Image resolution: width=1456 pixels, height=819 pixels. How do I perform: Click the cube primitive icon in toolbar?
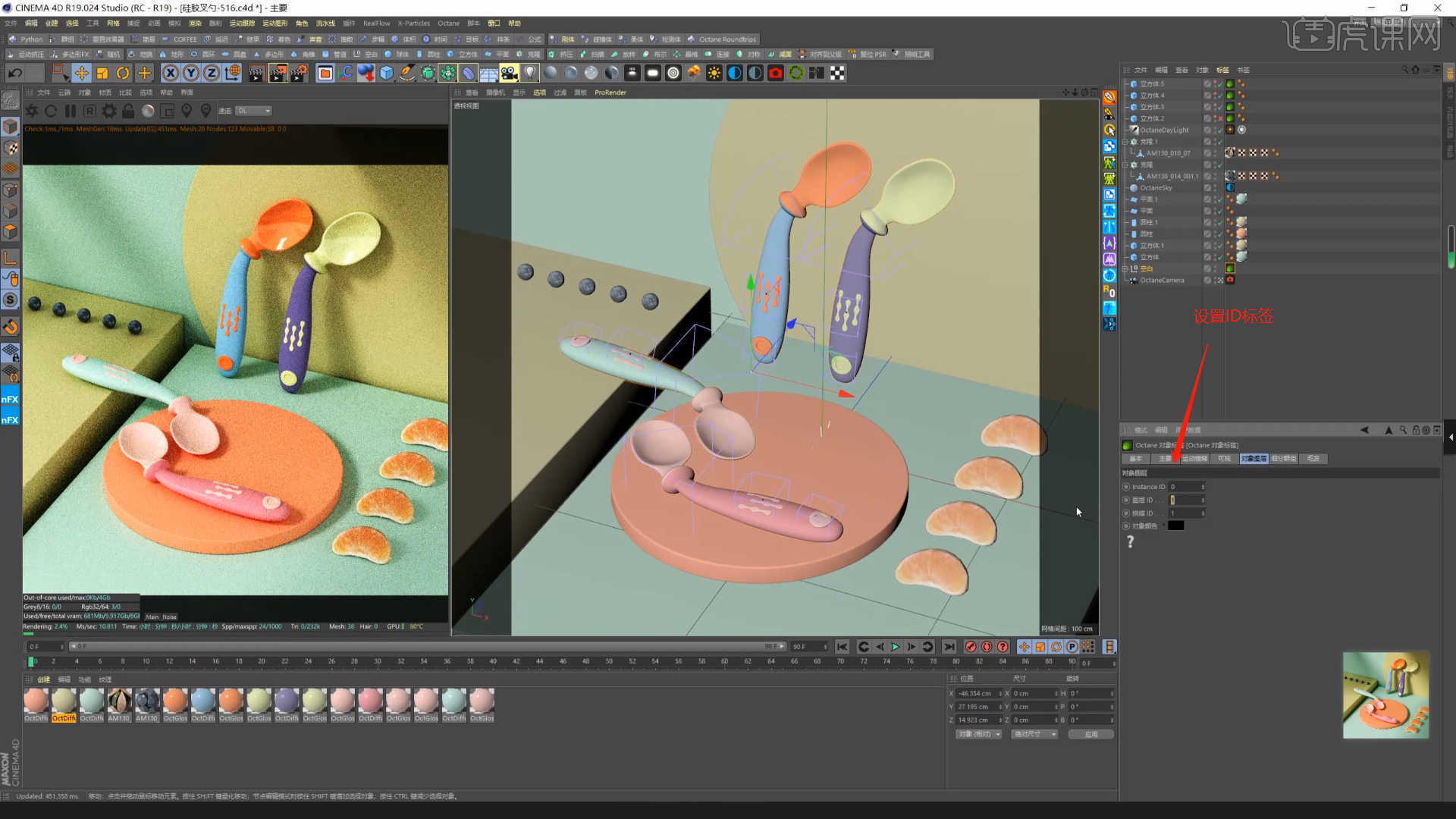387,73
